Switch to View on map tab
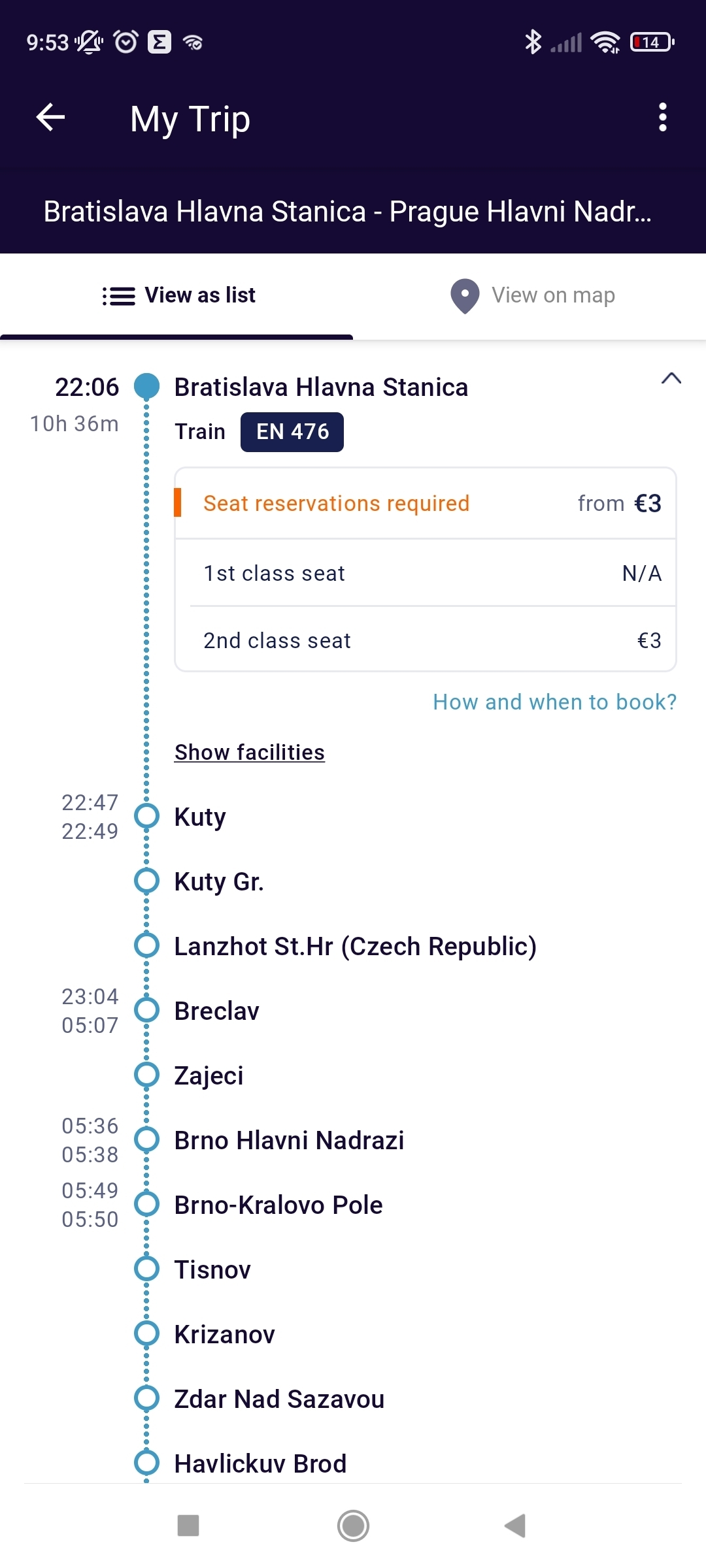The height and width of the screenshot is (1568, 706). tap(529, 296)
